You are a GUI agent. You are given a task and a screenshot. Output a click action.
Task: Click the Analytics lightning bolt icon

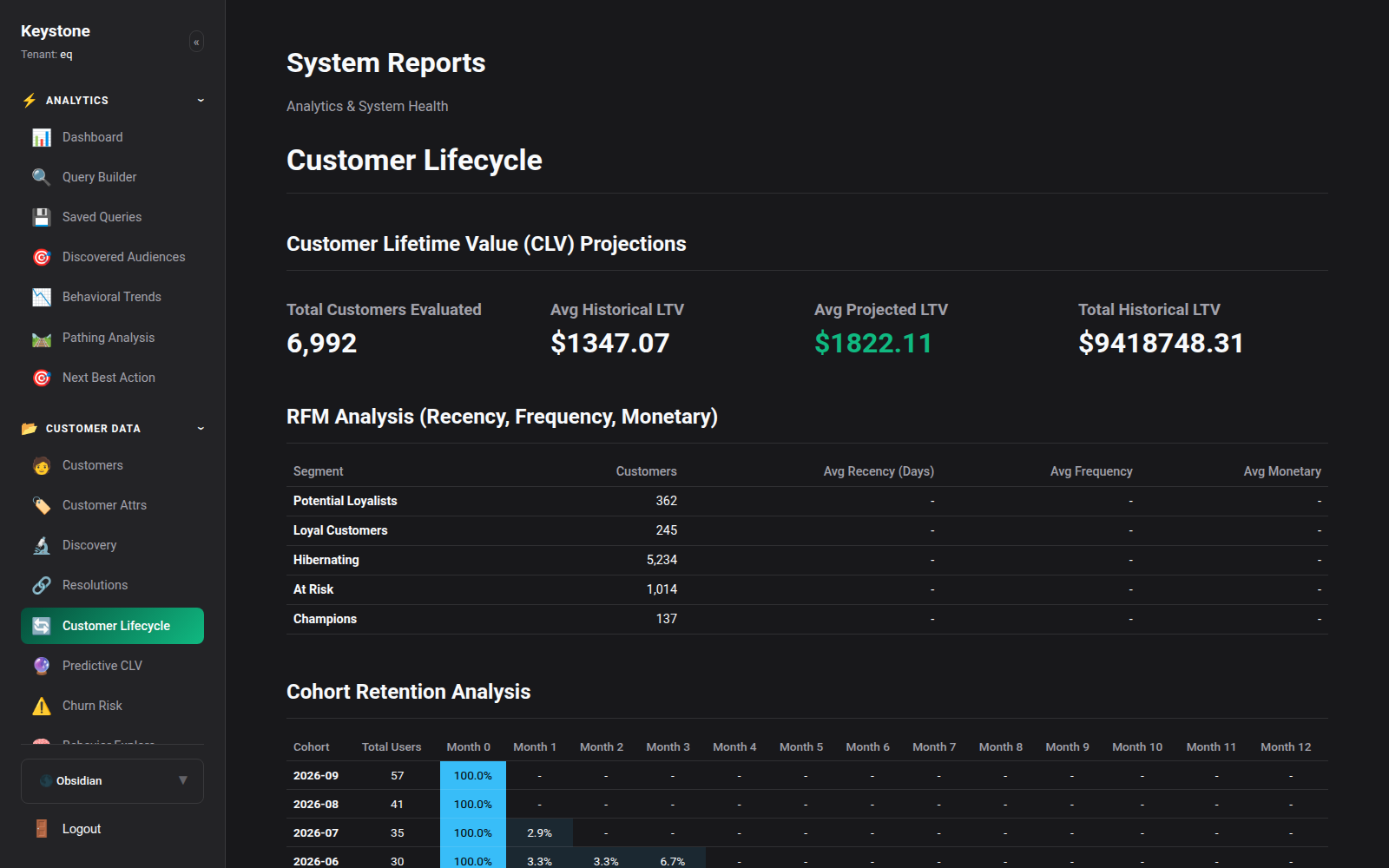point(30,101)
